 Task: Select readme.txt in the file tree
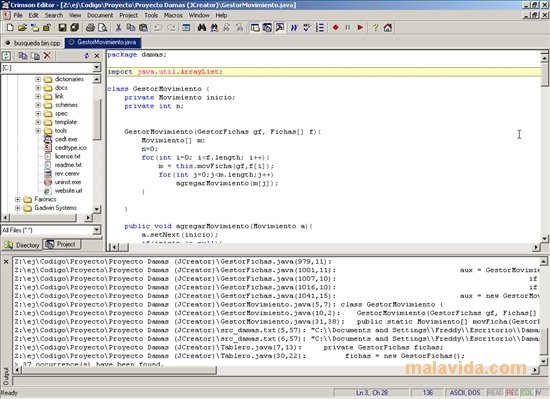coord(68,165)
